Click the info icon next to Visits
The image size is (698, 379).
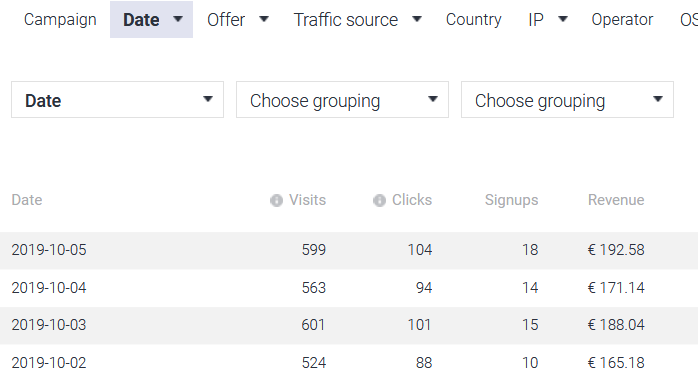click(x=276, y=200)
